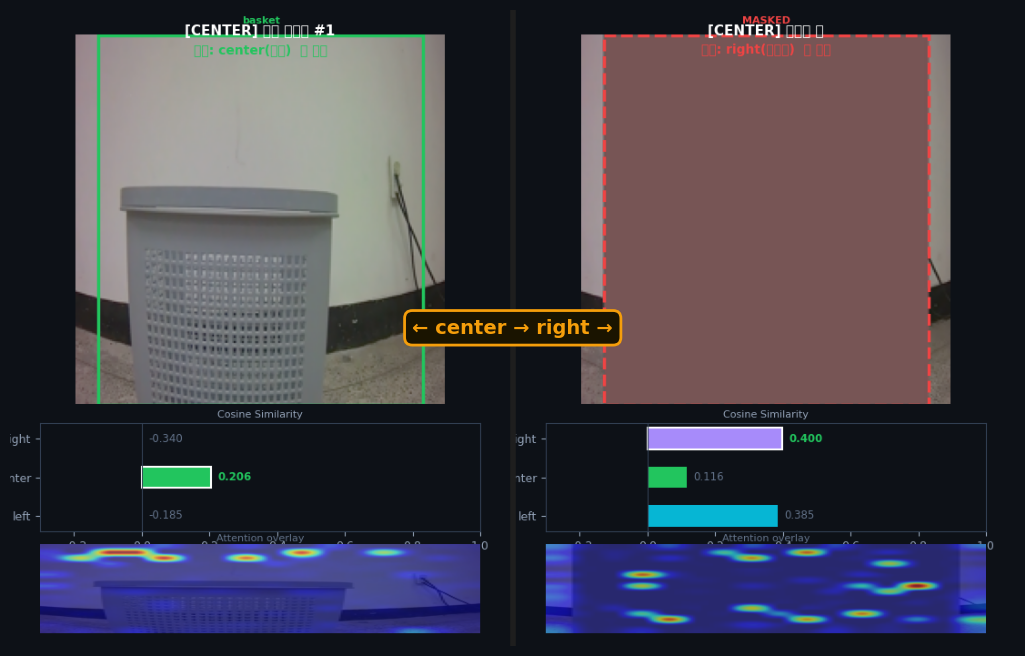Image resolution: width=1025 pixels, height=656 pixels.
Task: Click the right chart's "Cosine Similarity" title
Action: (x=765, y=414)
